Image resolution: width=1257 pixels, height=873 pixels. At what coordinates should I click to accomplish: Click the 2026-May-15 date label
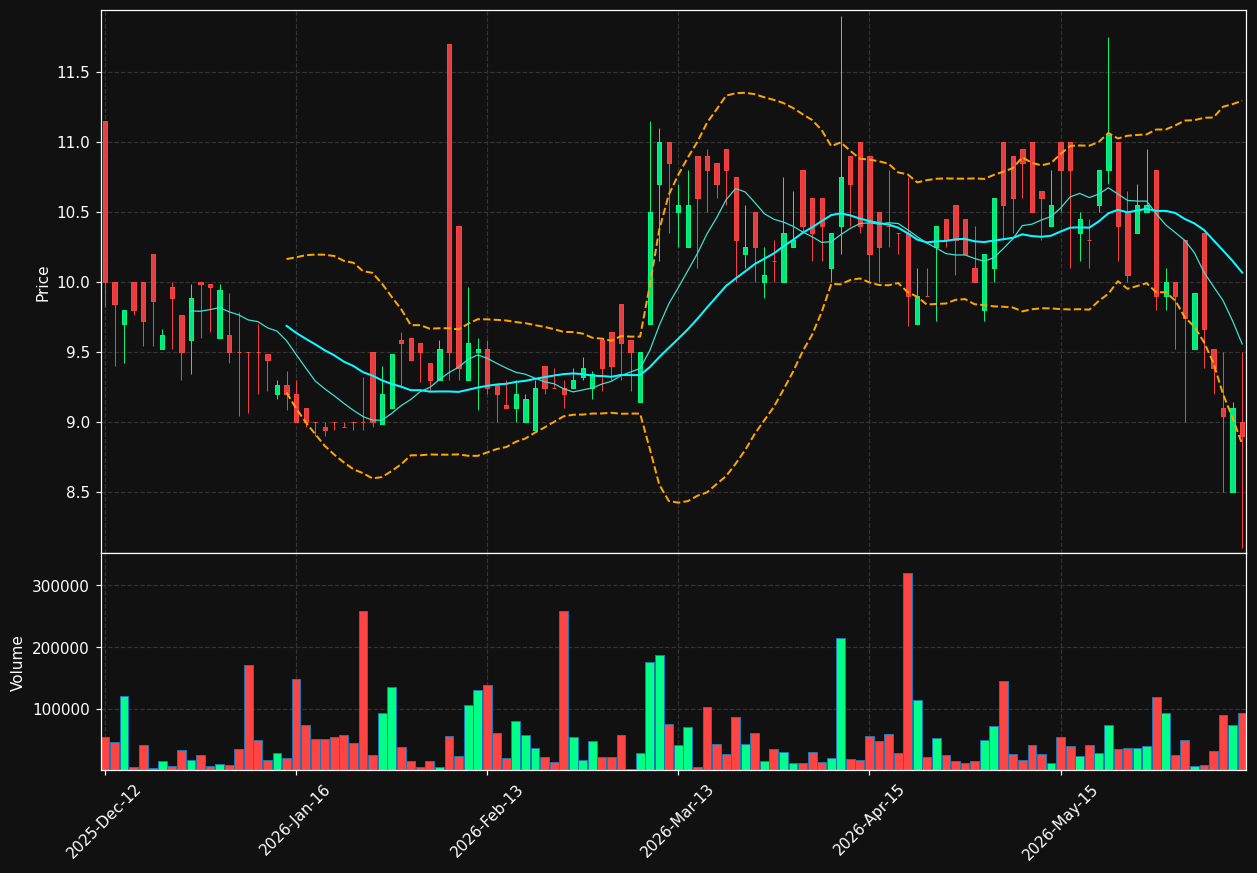[x=1060, y=823]
